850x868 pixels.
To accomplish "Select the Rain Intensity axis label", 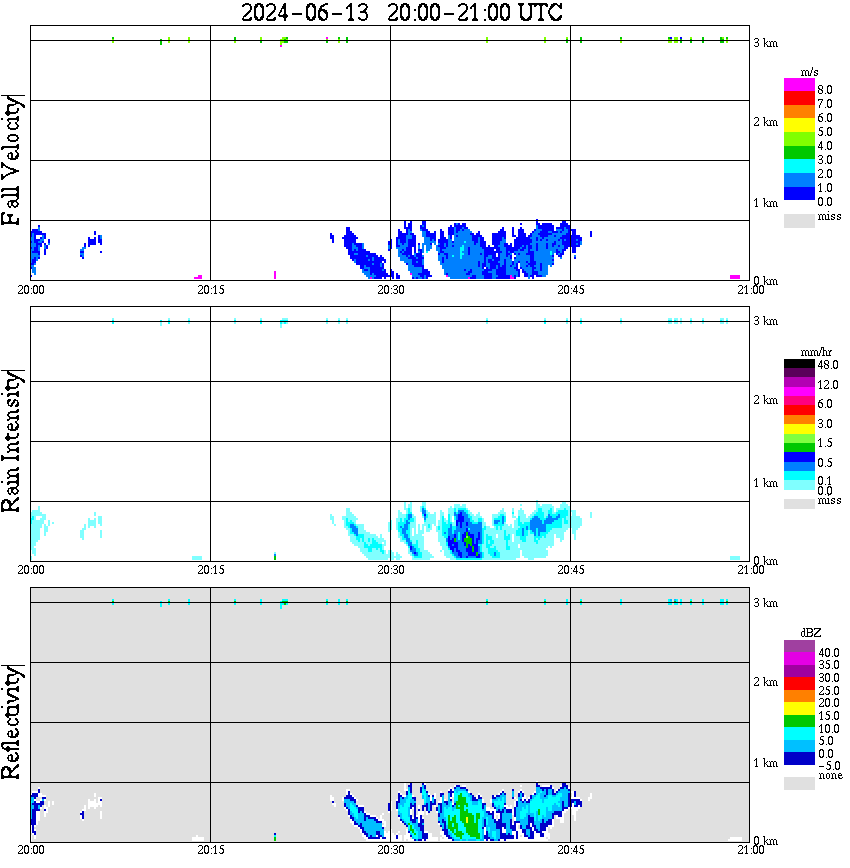I will point(12,441).
